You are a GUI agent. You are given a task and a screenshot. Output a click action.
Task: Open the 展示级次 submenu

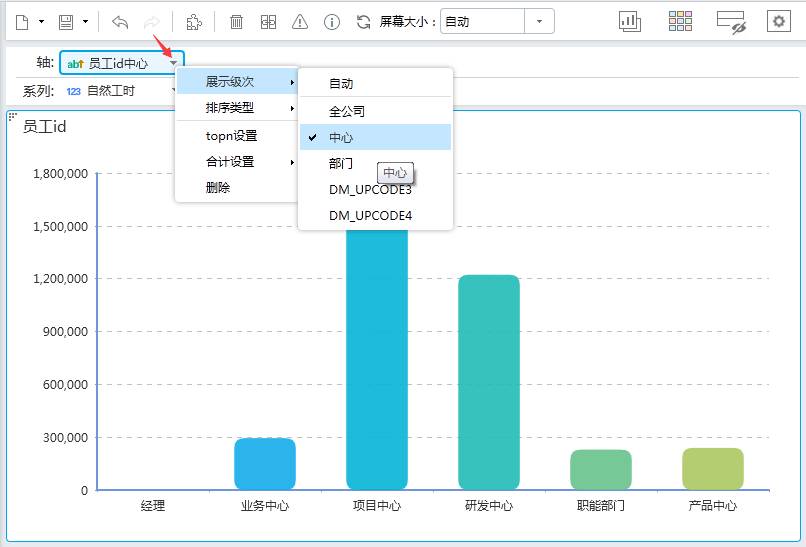click(x=237, y=82)
